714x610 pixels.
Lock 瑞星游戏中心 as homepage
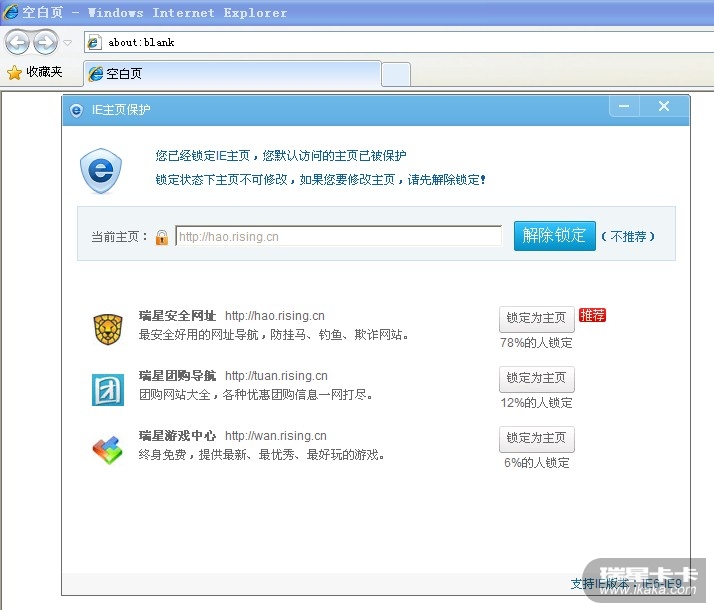point(536,438)
